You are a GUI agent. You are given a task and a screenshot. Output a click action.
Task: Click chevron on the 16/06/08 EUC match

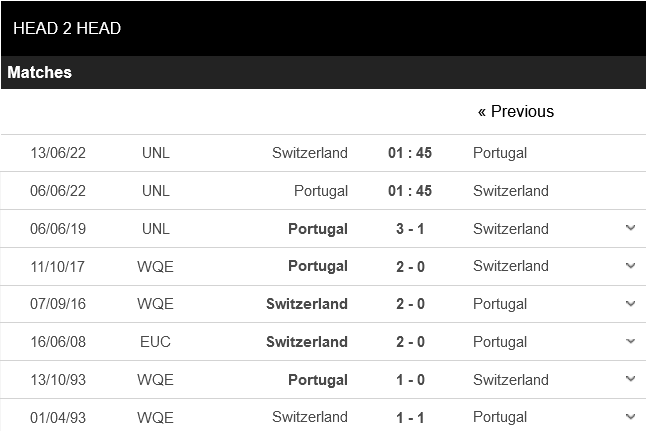pyautogui.click(x=630, y=342)
